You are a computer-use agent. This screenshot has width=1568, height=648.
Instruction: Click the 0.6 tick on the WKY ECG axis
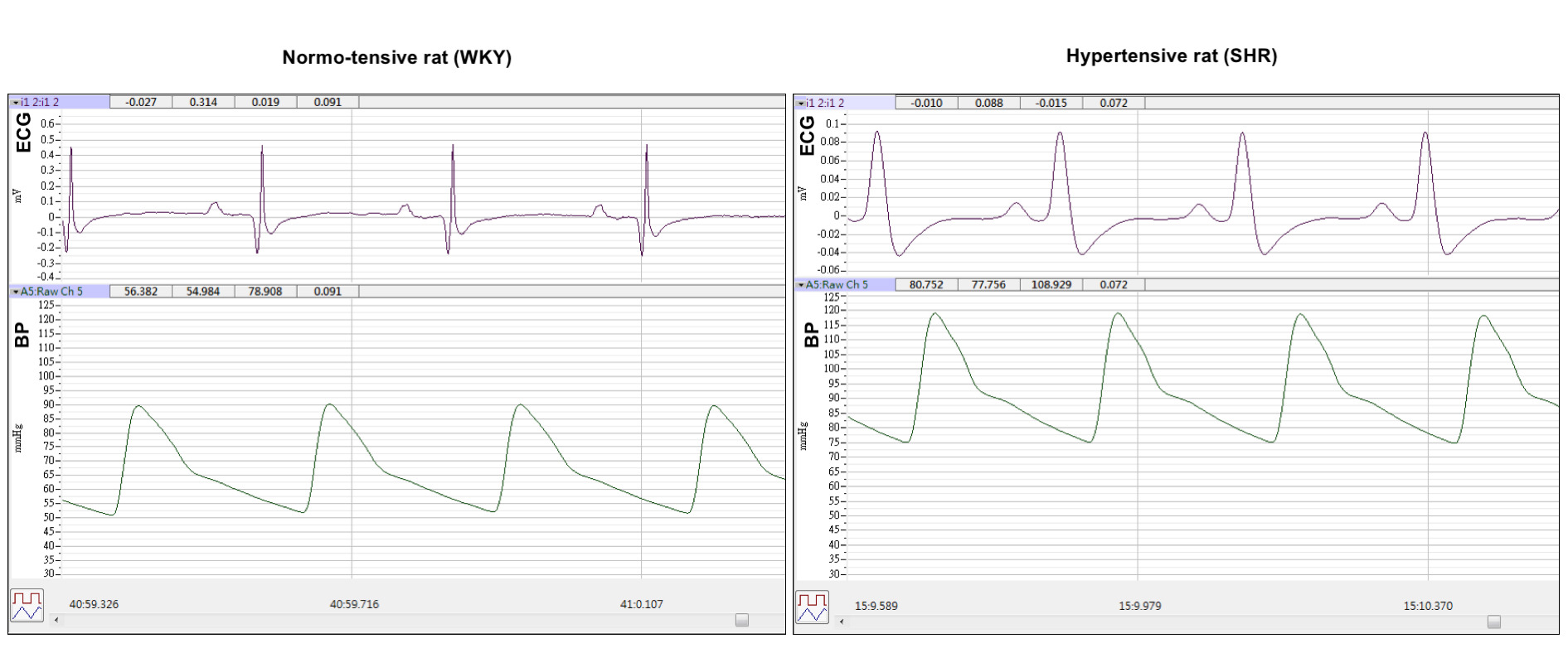(48, 123)
